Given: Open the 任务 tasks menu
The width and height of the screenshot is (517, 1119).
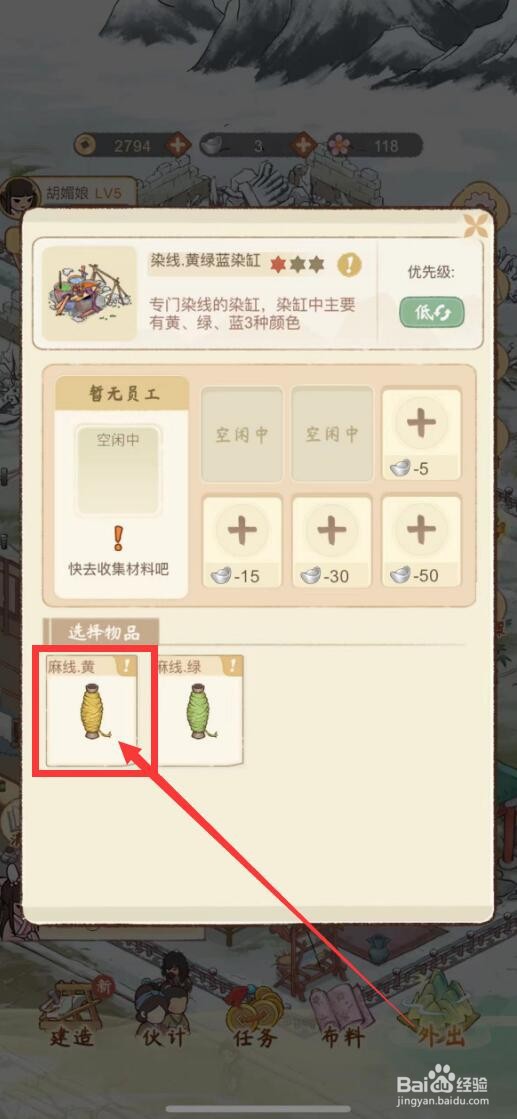Looking at the screenshot, I should [x=255, y=1017].
